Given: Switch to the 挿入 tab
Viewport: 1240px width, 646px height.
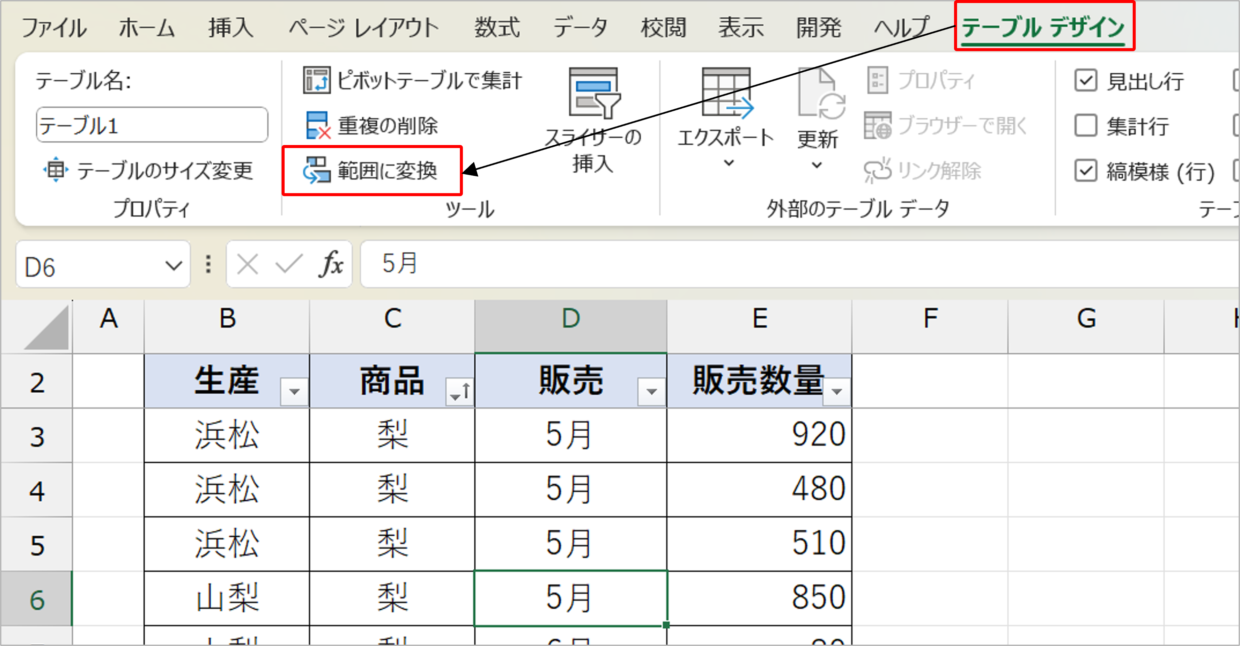Looking at the screenshot, I should [x=231, y=28].
